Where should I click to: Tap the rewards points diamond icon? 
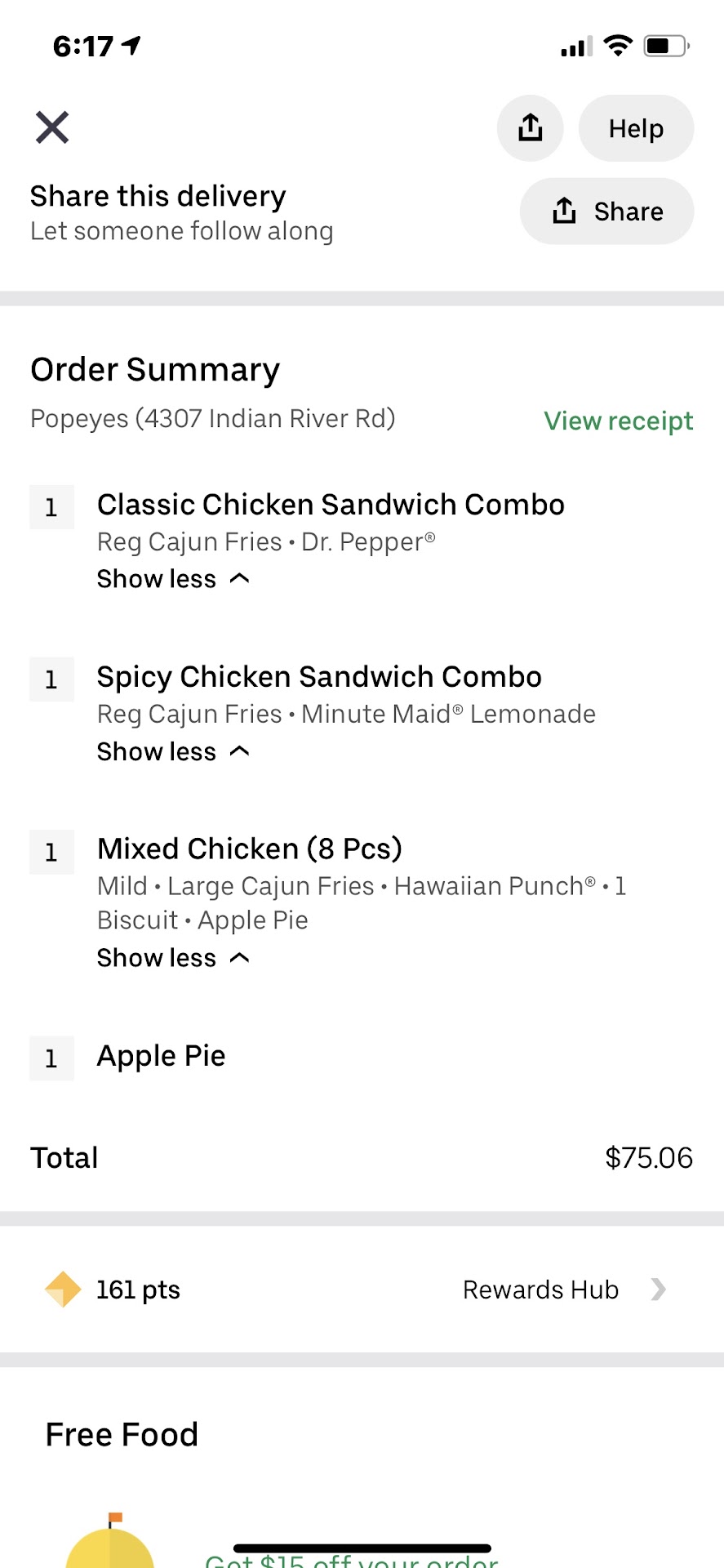(x=63, y=1290)
